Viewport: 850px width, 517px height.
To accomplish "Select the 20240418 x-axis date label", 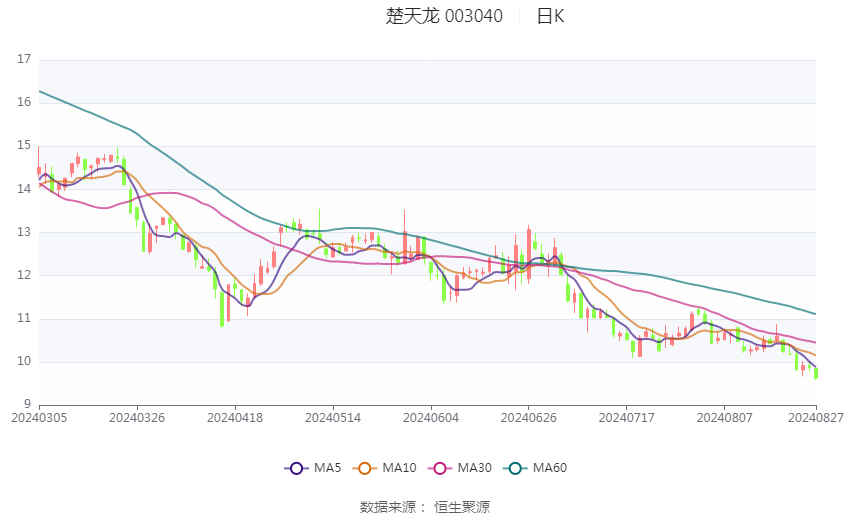I will click(235, 418).
